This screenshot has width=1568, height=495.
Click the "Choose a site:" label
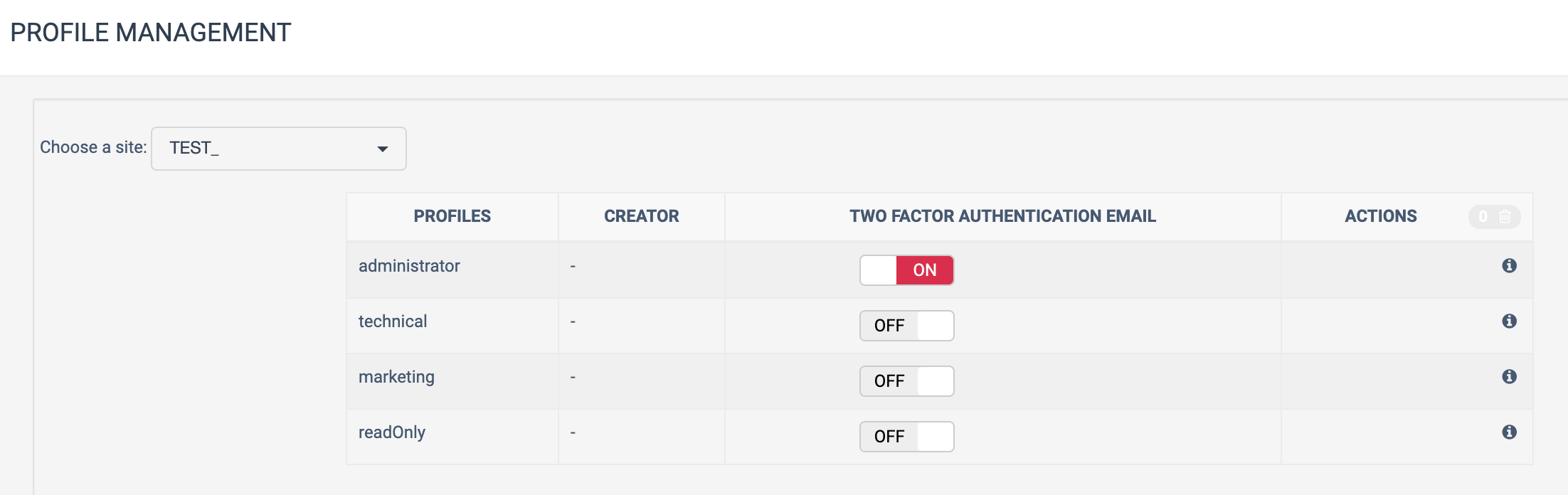point(93,147)
